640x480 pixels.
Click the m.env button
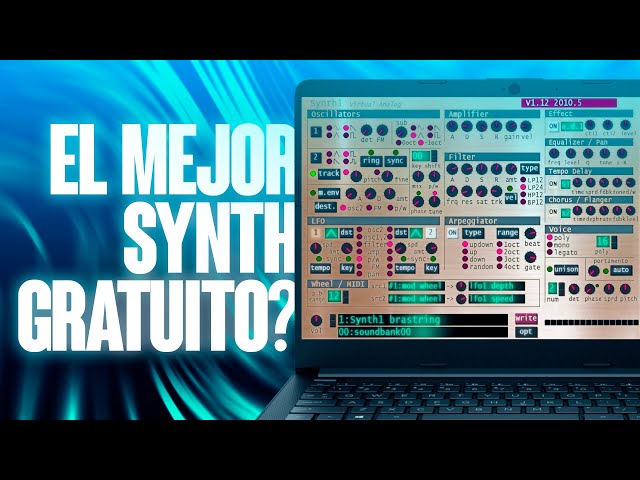click(329, 193)
